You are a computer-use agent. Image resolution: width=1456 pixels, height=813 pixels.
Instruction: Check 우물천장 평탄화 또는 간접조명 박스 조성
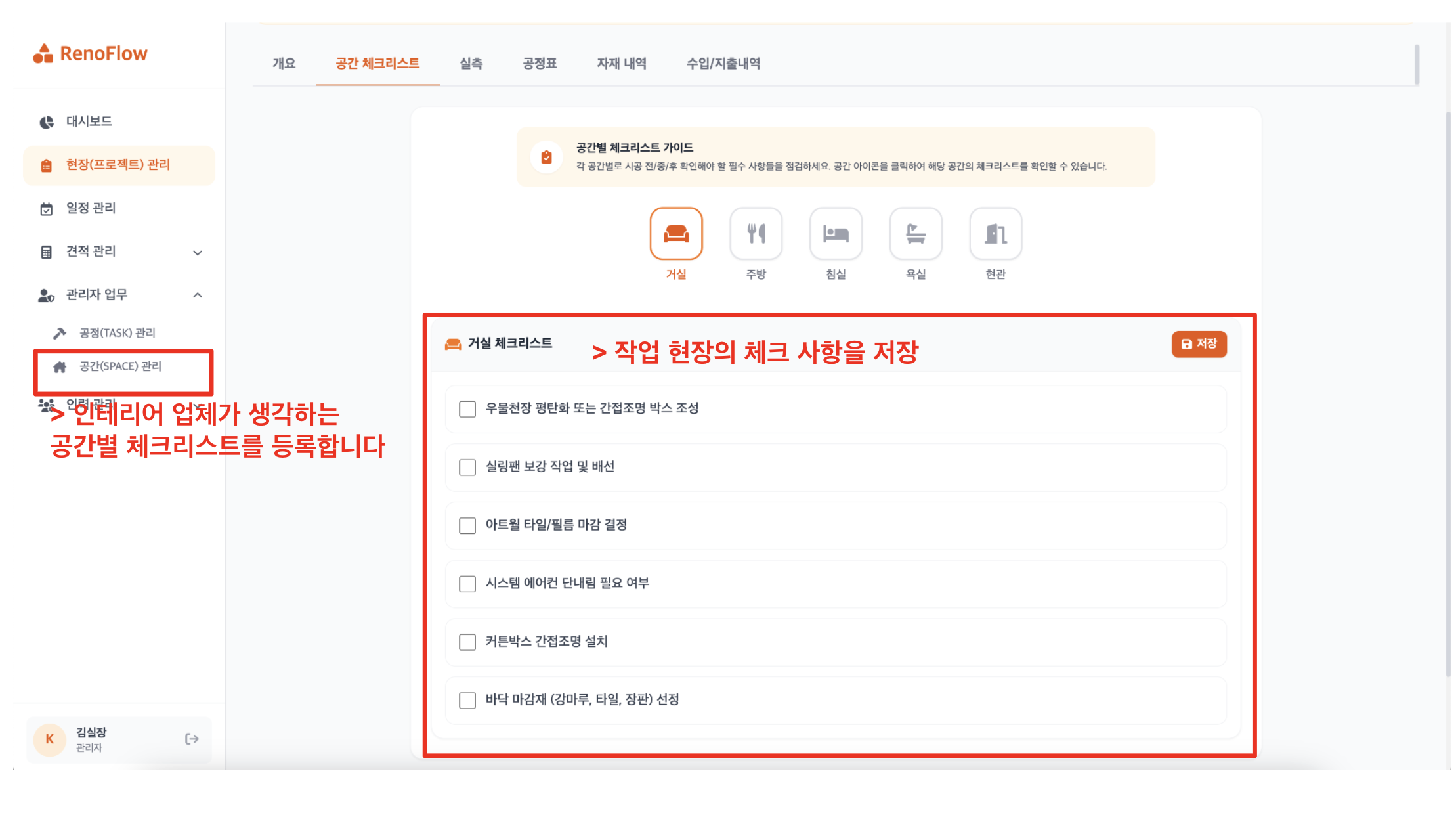pyautogui.click(x=467, y=409)
